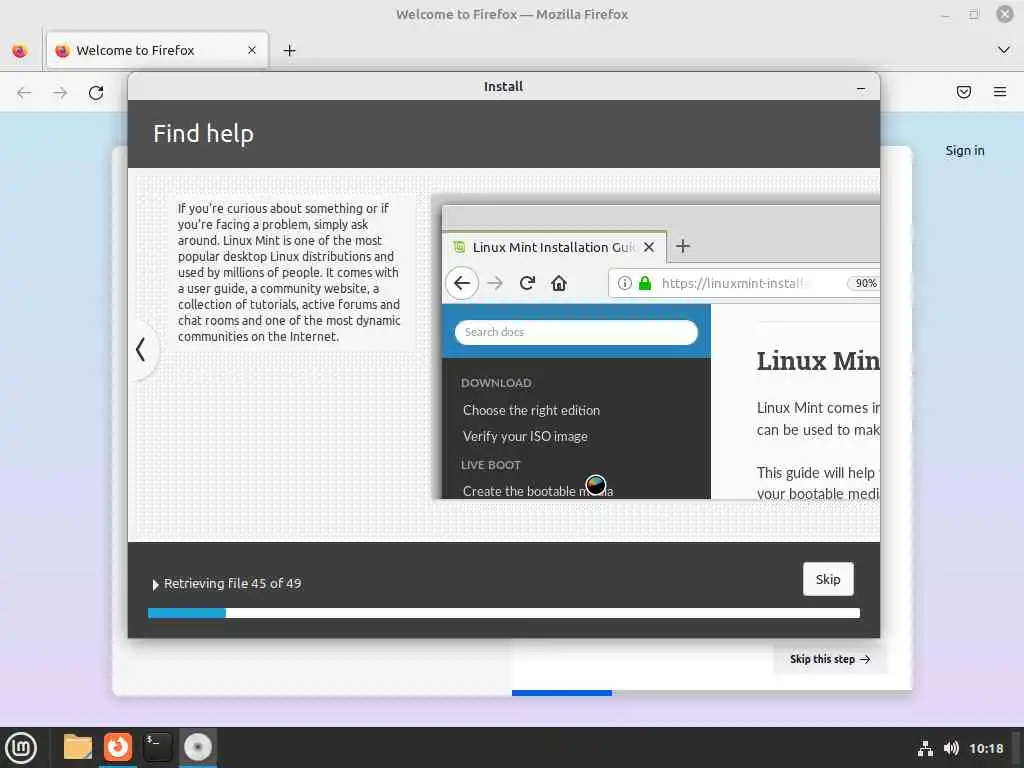Expand the Retrieving file details triangle
This screenshot has height=768, width=1024.
(x=155, y=584)
